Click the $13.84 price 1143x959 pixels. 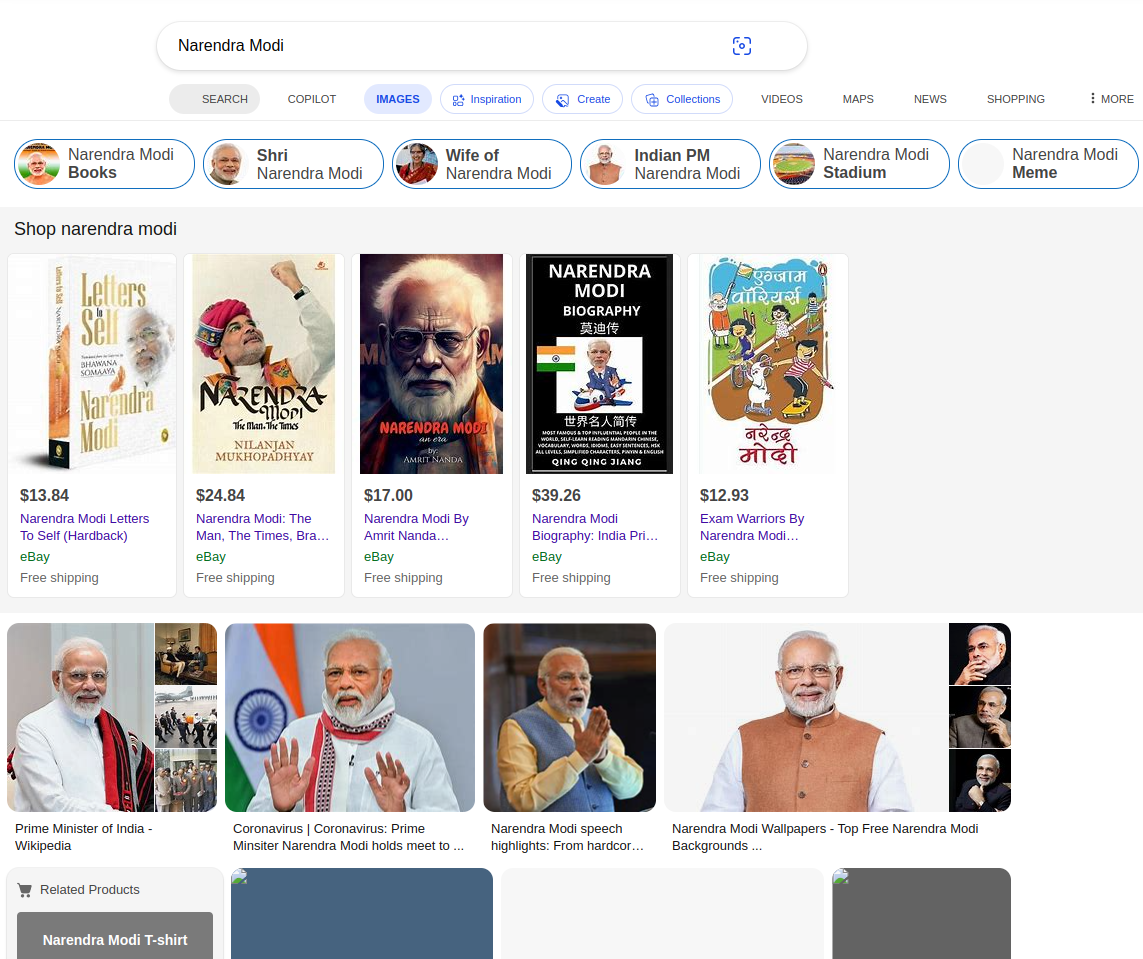click(x=44, y=496)
